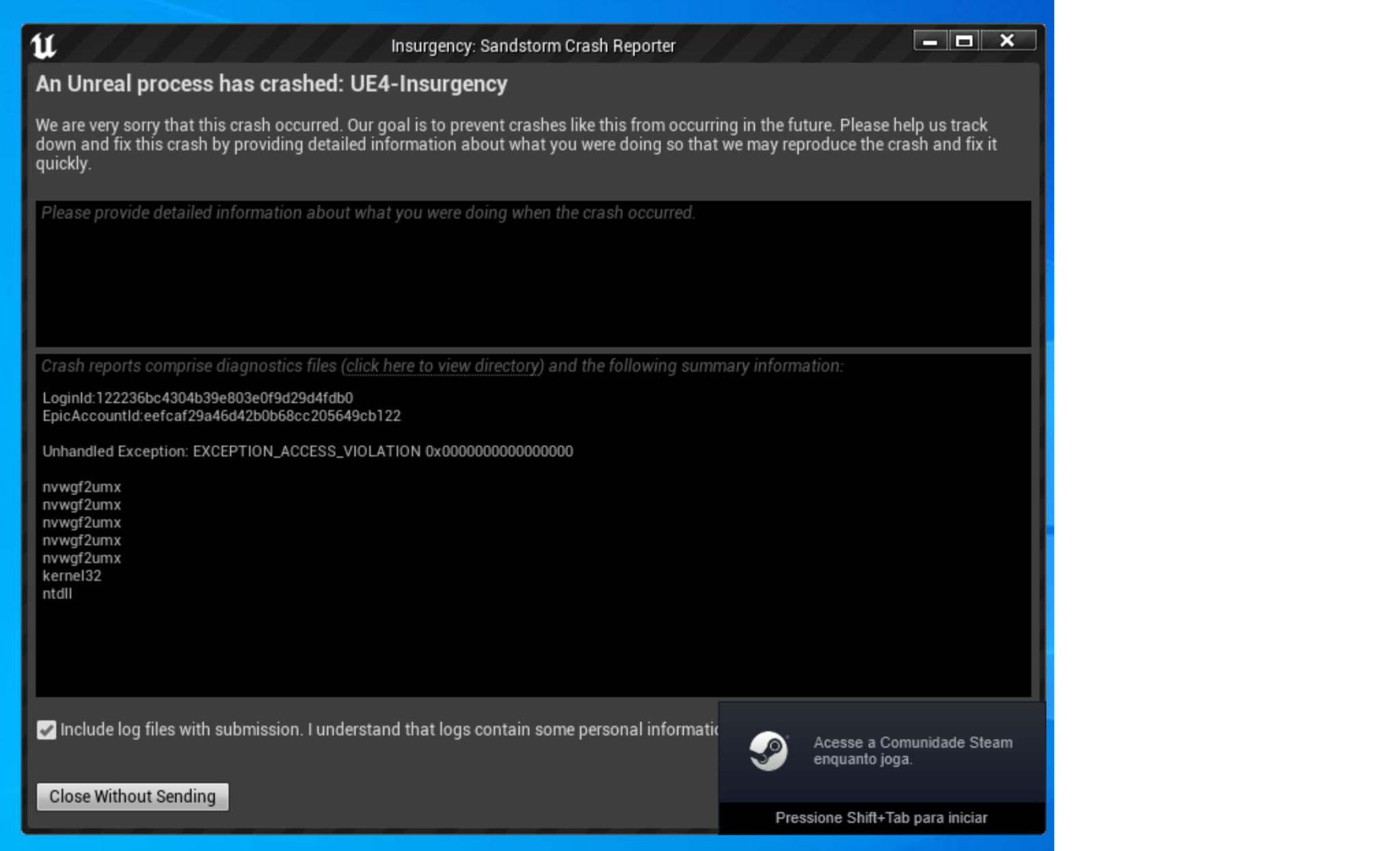The image size is (1400, 851).
Task: Minimize the Crash Reporter window
Action: coord(930,41)
